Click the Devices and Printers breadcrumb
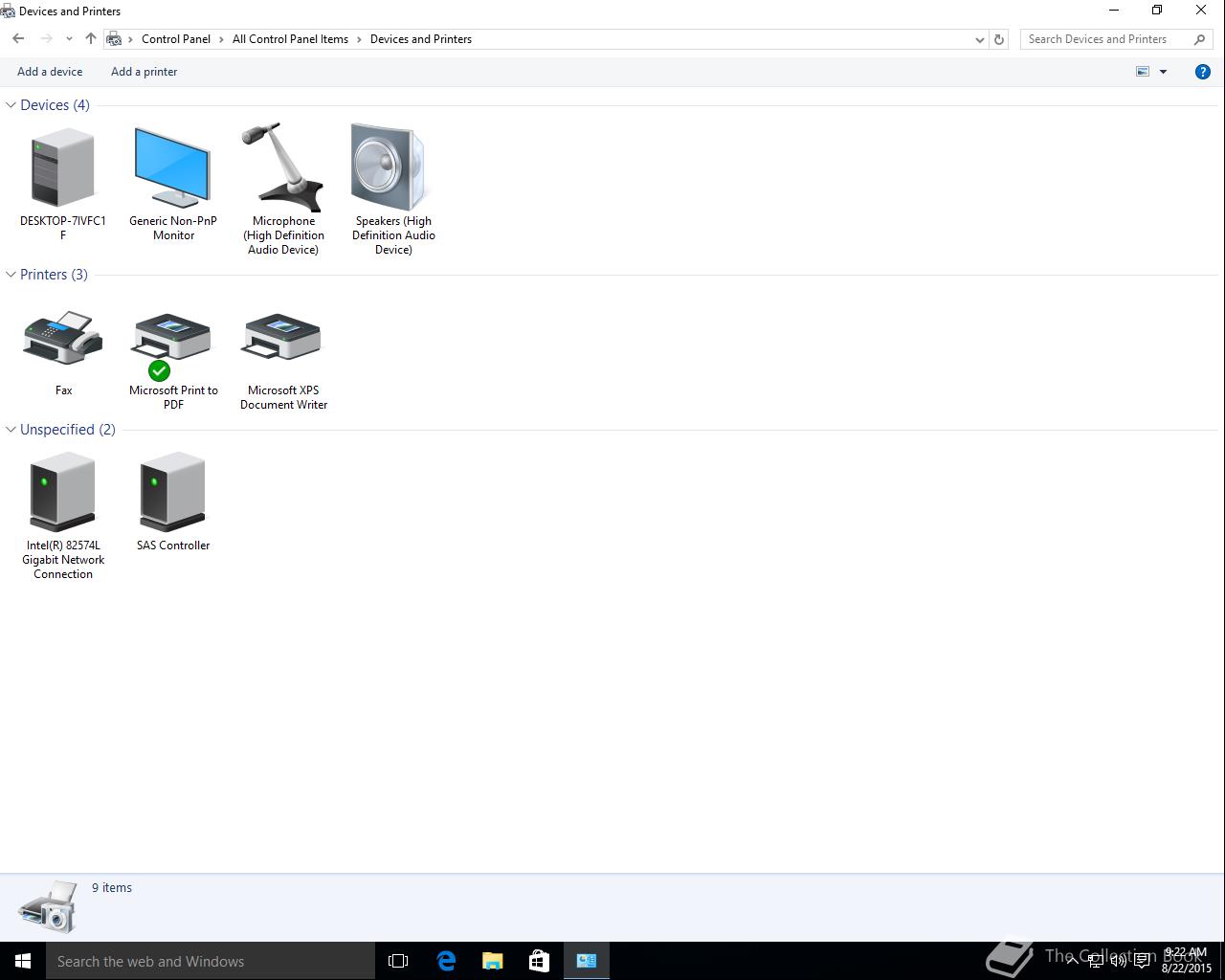 tap(421, 39)
